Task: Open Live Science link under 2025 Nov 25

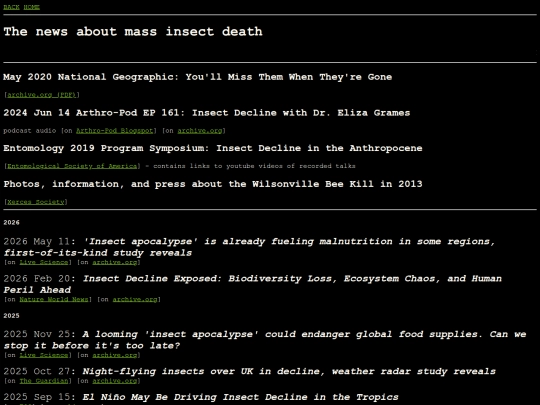Action: click(44, 355)
